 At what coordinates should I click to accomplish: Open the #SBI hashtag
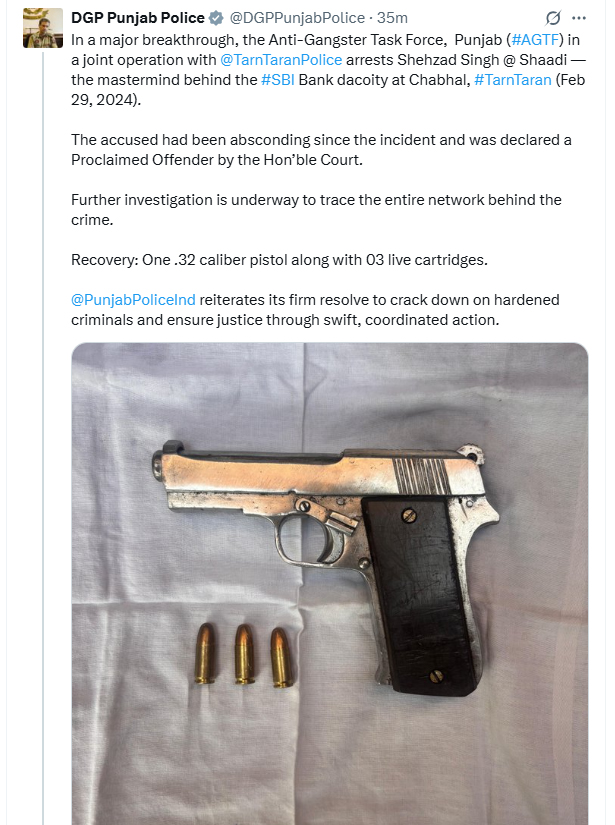tap(279, 80)
